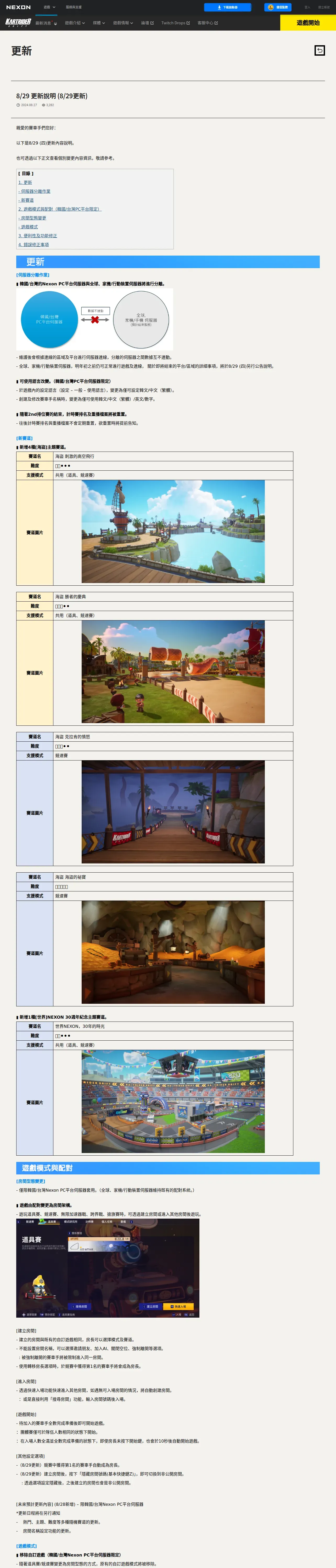Open the 海盜 克拉肯的憤怒 track image

tap(173, 812)
